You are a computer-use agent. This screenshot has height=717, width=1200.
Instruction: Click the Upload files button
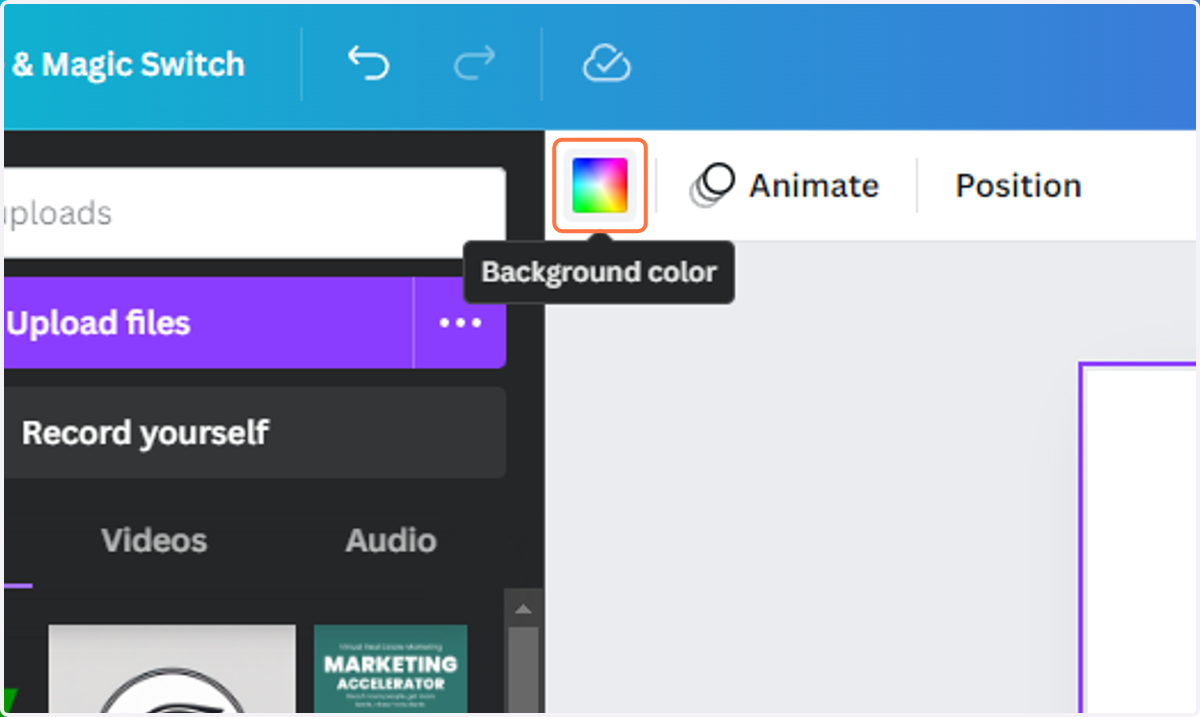tap(206, 323)
